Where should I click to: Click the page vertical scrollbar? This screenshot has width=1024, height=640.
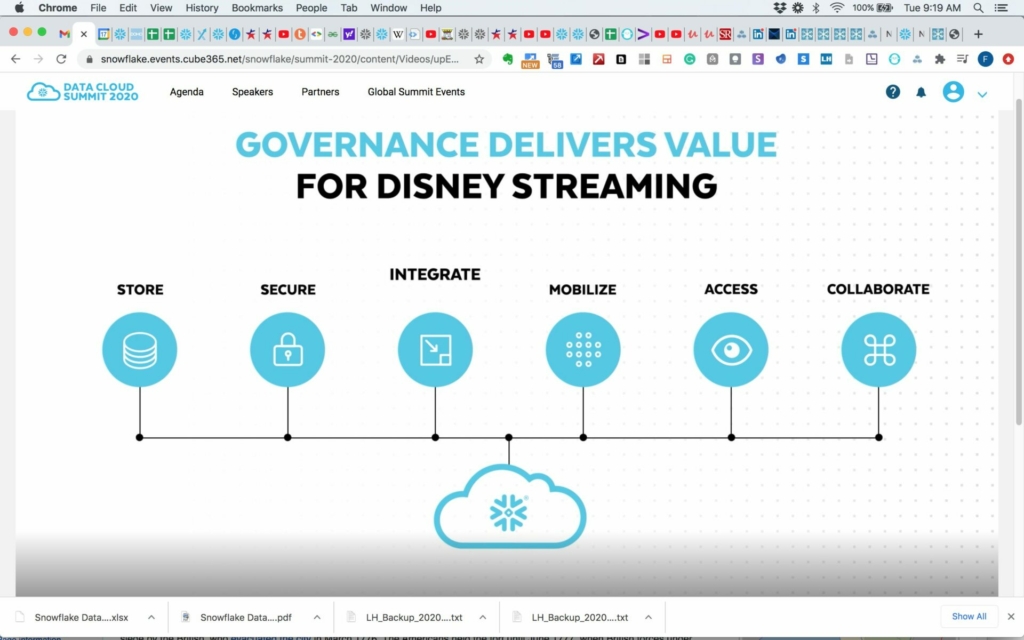(x=1019, y=261)
